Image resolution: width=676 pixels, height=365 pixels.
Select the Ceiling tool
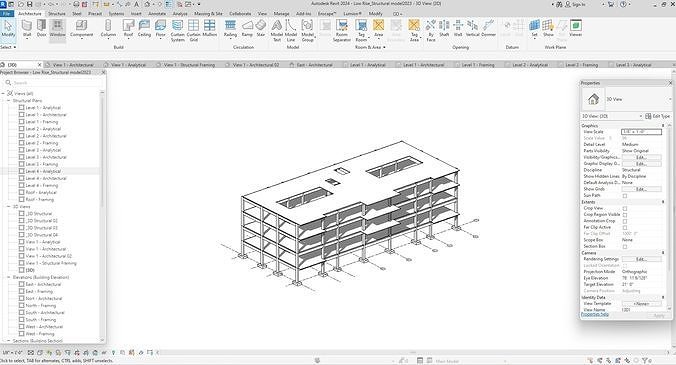(144, 28)
